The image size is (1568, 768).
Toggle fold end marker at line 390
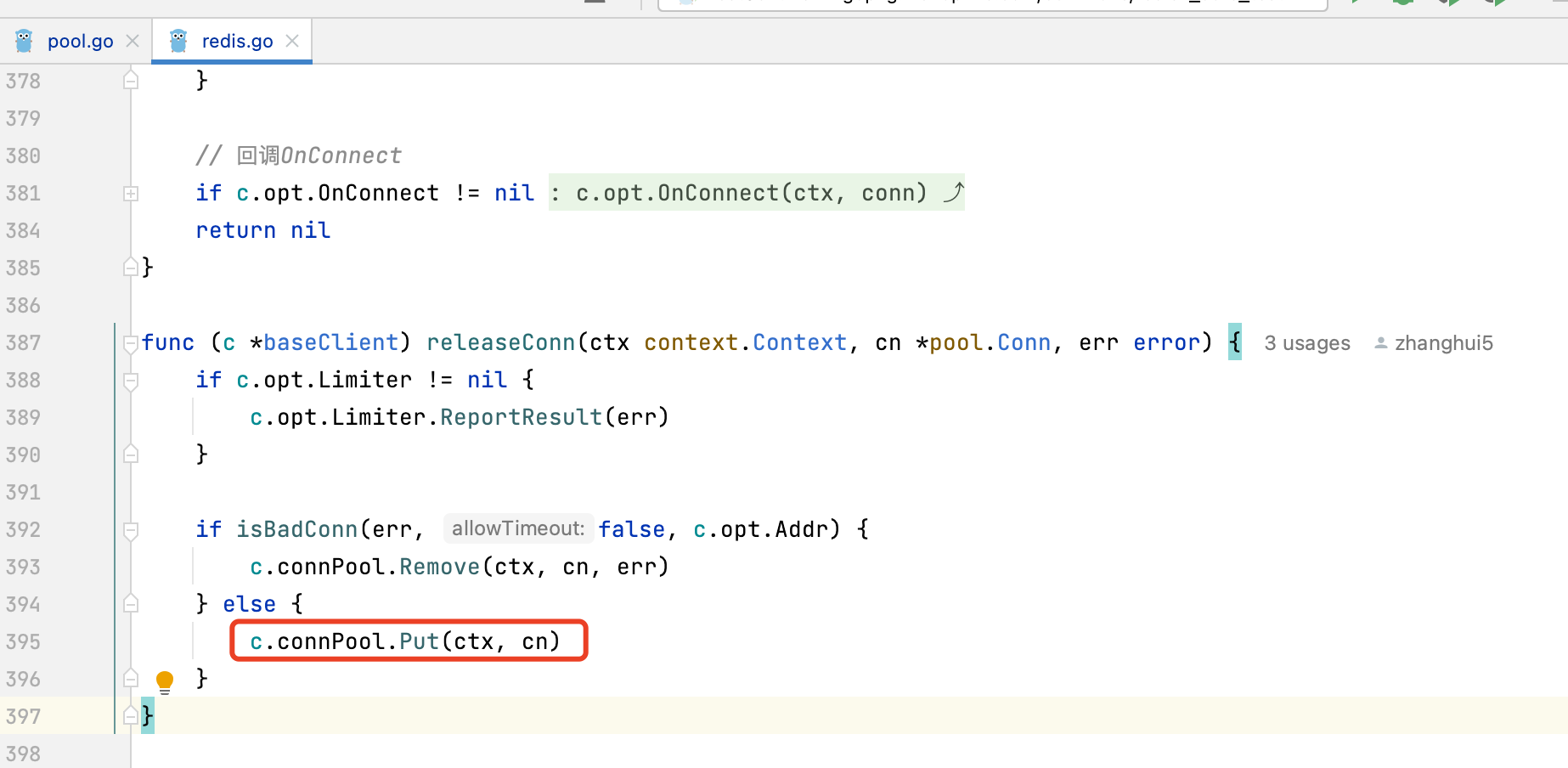131,455
